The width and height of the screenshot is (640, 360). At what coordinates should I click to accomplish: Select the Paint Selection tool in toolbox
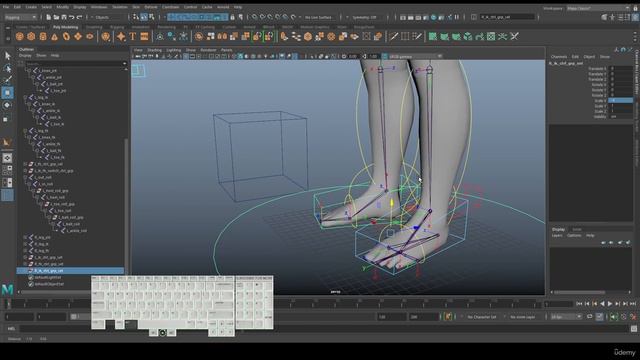click(7, 80)
